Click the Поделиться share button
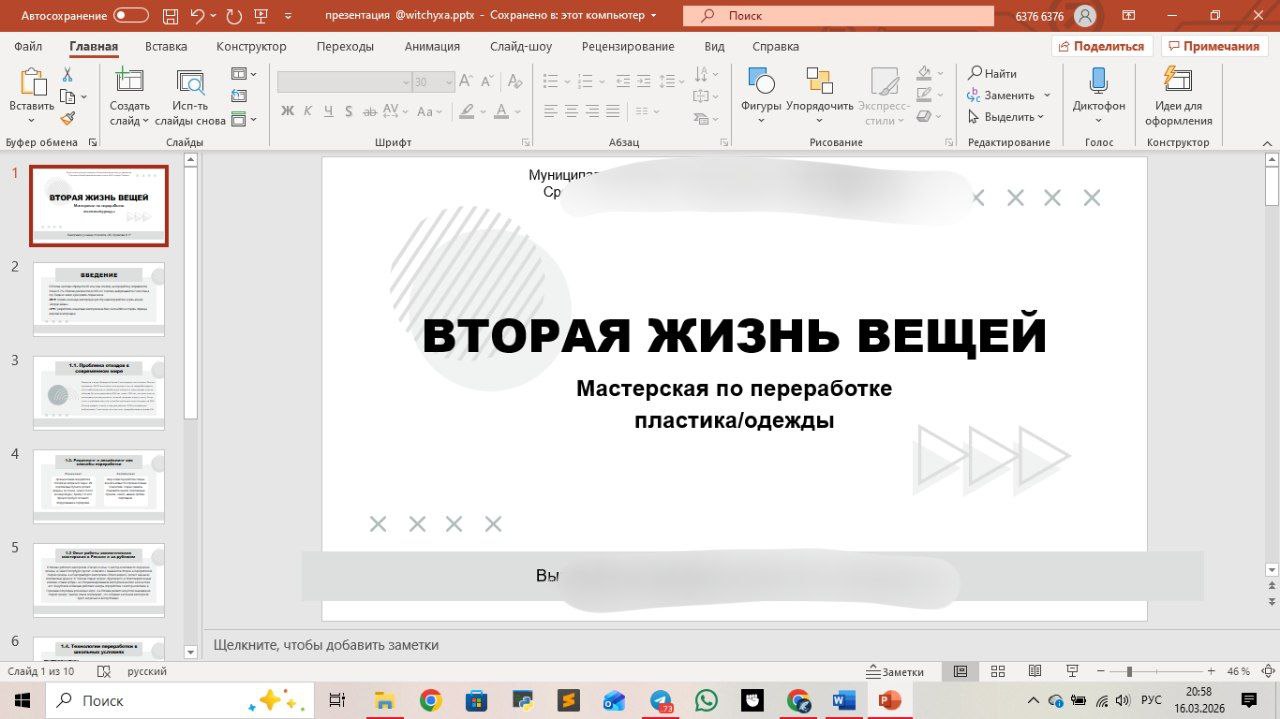The image size is (1280, 719). (x=1102, y=46)
